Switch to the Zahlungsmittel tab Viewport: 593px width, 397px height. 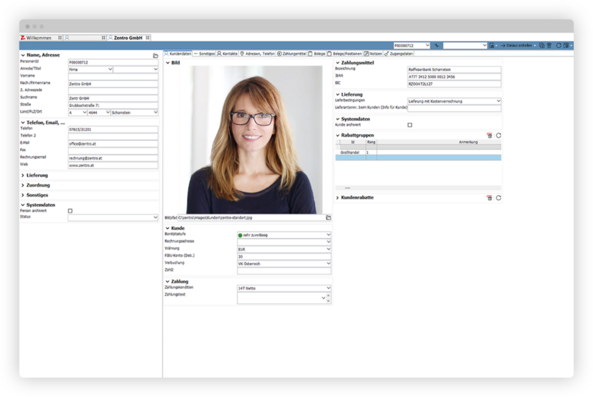pyautogui.click(x=292, y=54)
